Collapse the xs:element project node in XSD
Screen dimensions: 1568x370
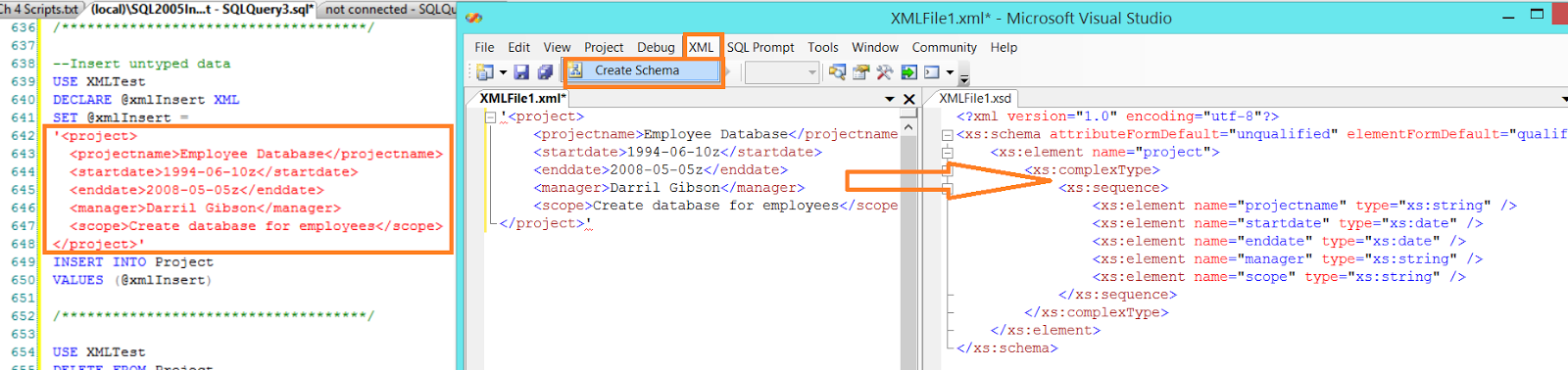[948, 153]
